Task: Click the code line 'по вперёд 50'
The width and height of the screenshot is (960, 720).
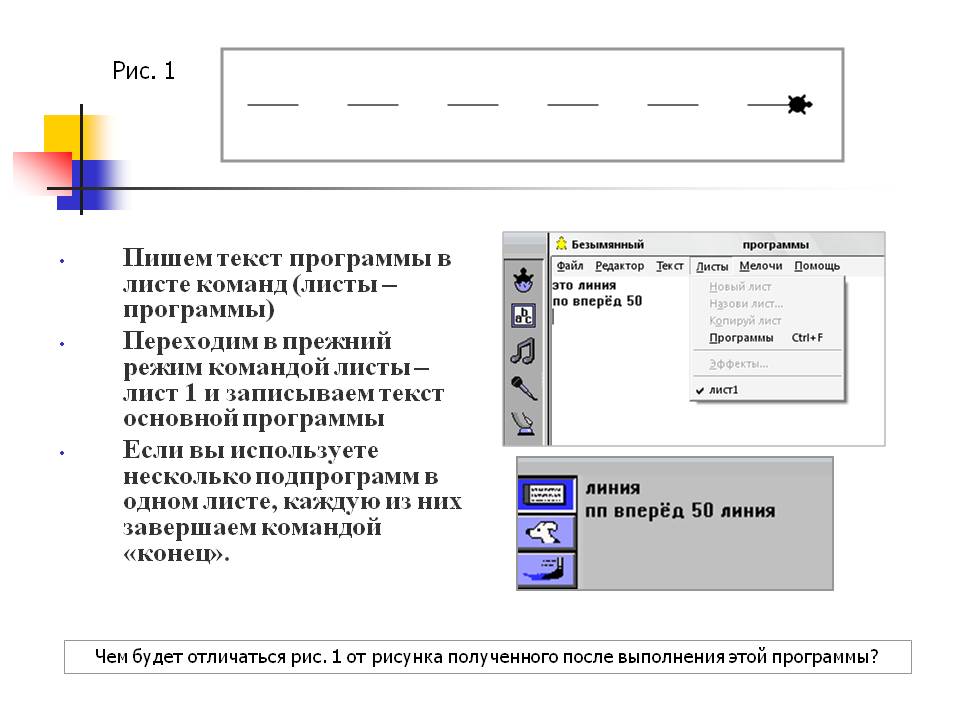Action: [597, 301]
